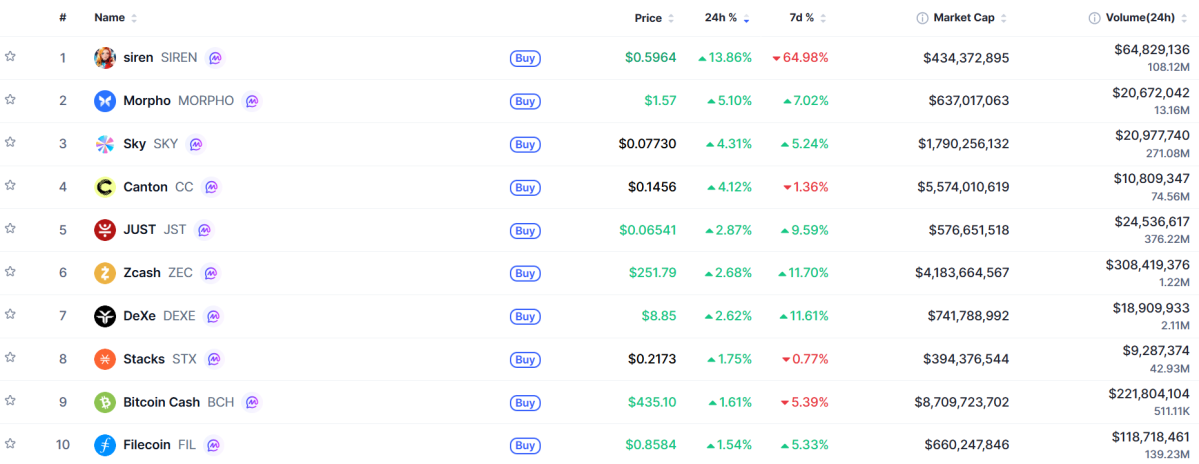
Task: Click siren price $0.5964
Action: coord(651,57)
